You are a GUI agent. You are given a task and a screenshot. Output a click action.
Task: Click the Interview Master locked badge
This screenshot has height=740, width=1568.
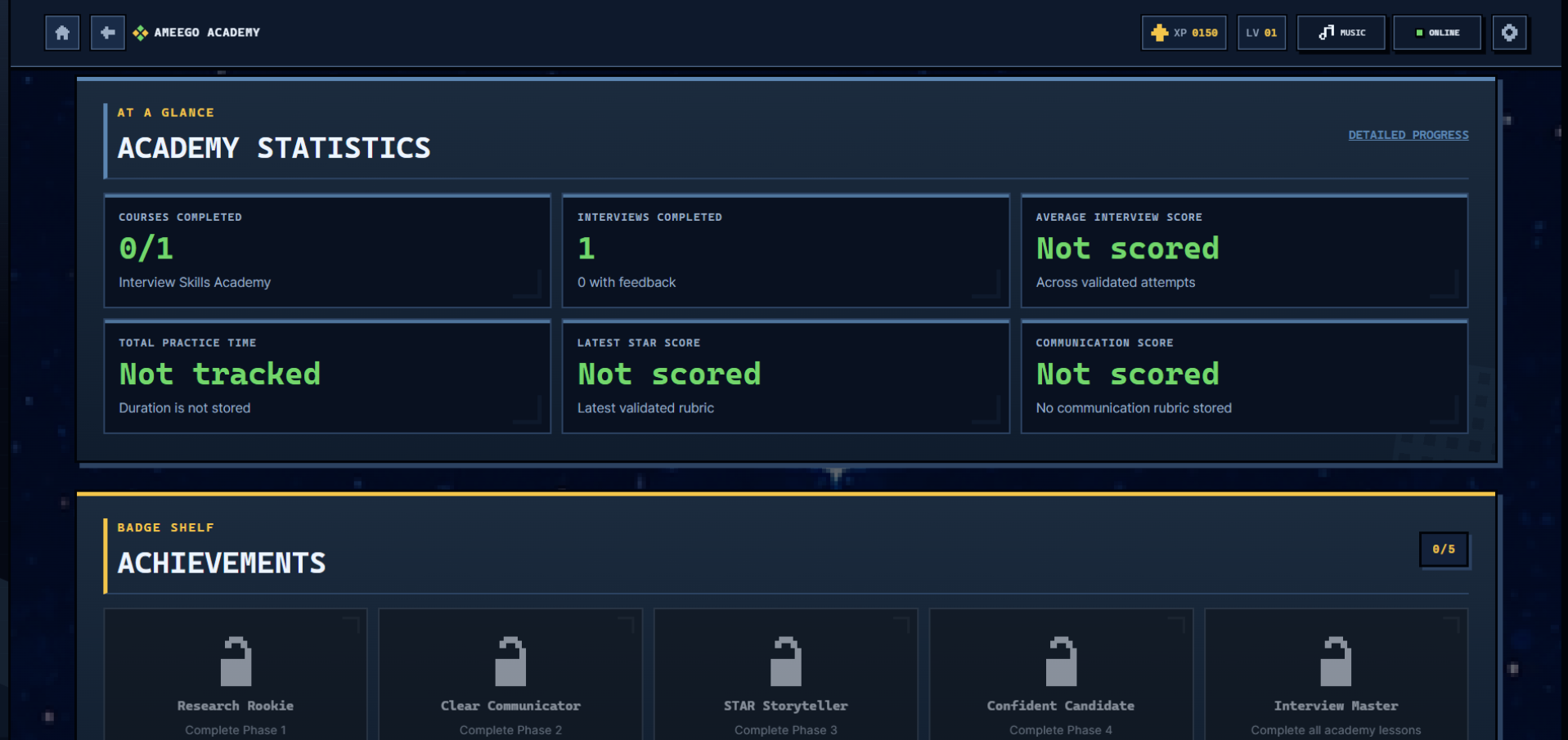click(x=1336, y=675)
